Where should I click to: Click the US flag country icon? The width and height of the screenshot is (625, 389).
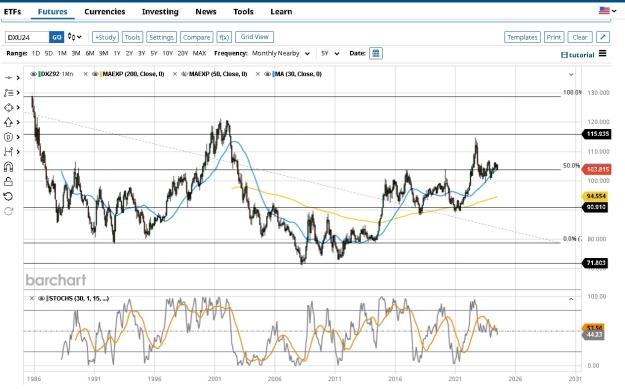(604, 10)
